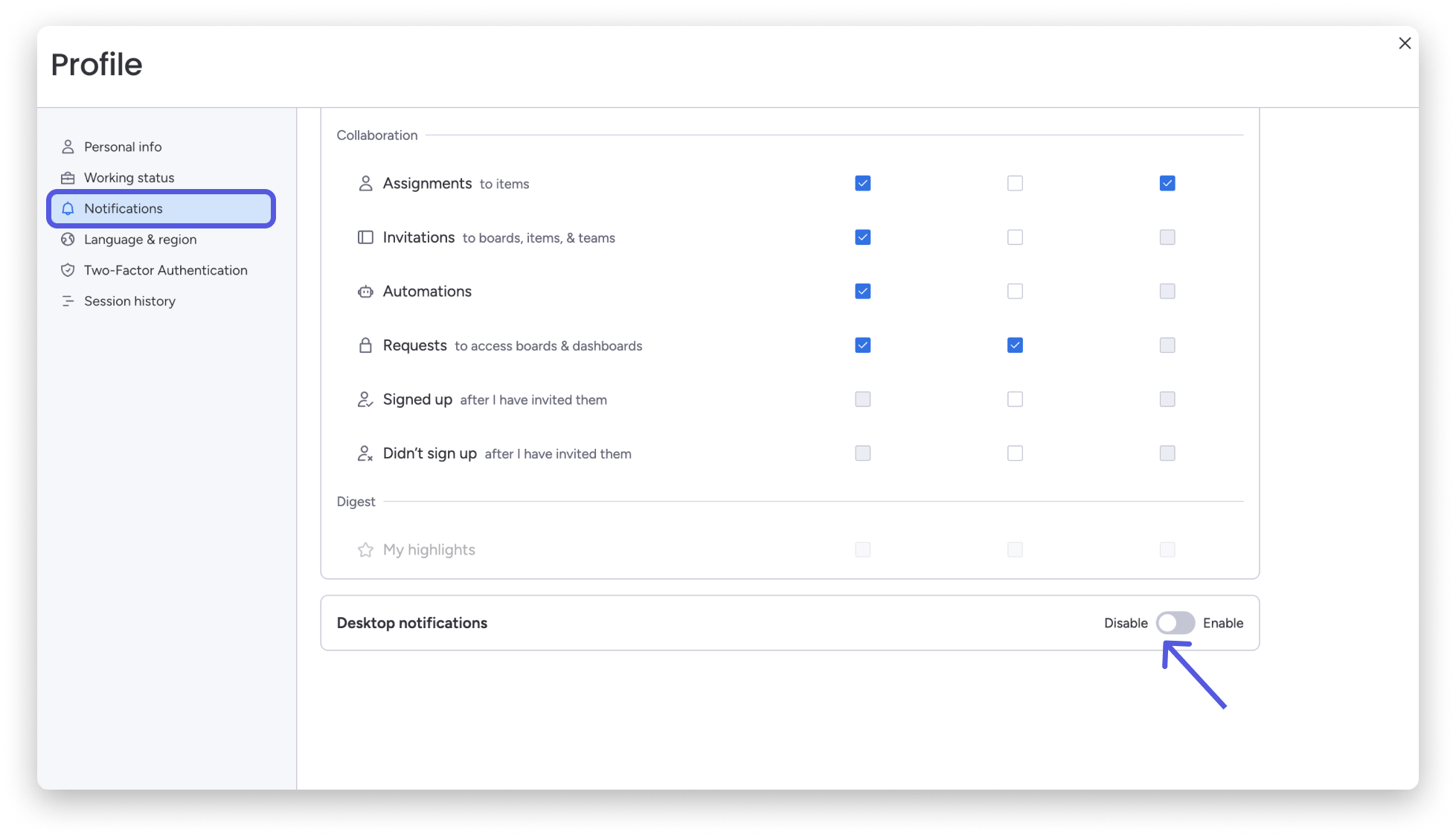The width and height of the screenshot is (1456, 838).
Task: Uncheck the first Assignments checkbox
Action: coord(862,182)
